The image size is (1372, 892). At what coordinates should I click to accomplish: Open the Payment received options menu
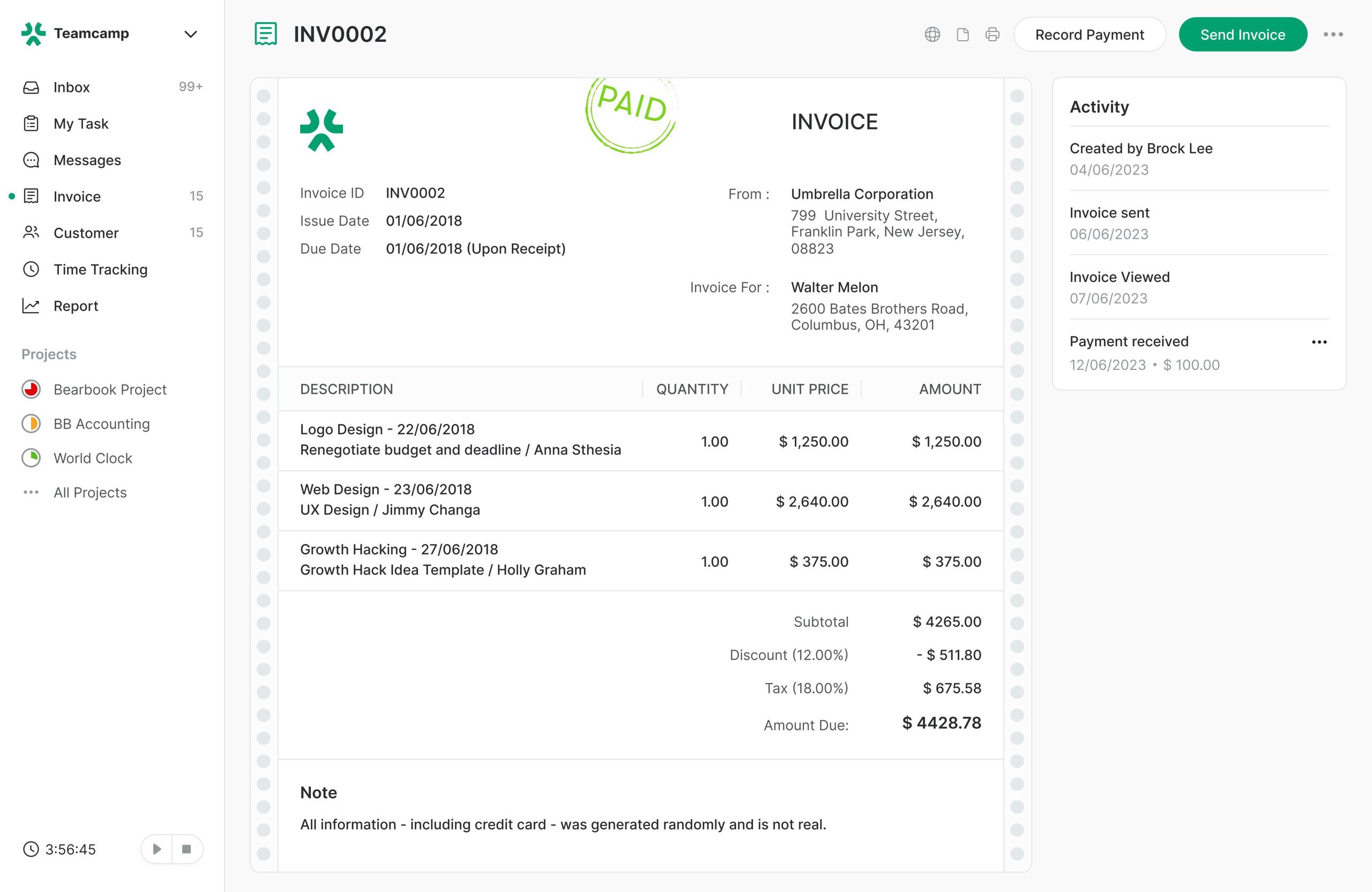[1319, 342]
